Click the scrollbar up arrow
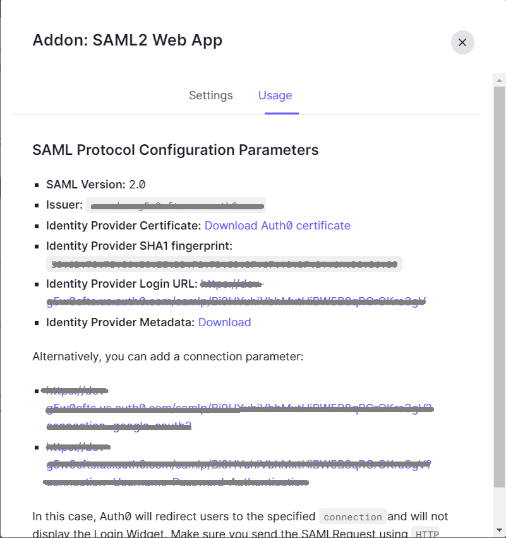506x538 pixels. (499, 81)
